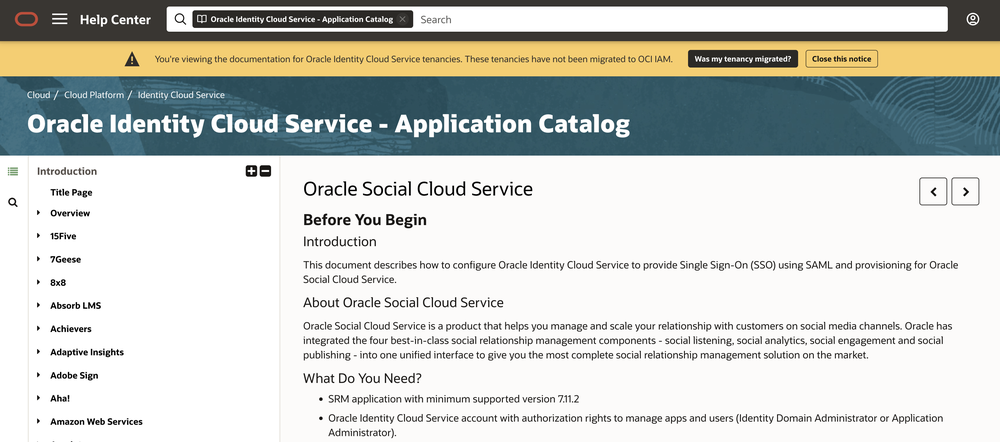Screen dimensions: 1000x442
Task: Click the Was my tenancy migrated? button
Action: [743, 59]
